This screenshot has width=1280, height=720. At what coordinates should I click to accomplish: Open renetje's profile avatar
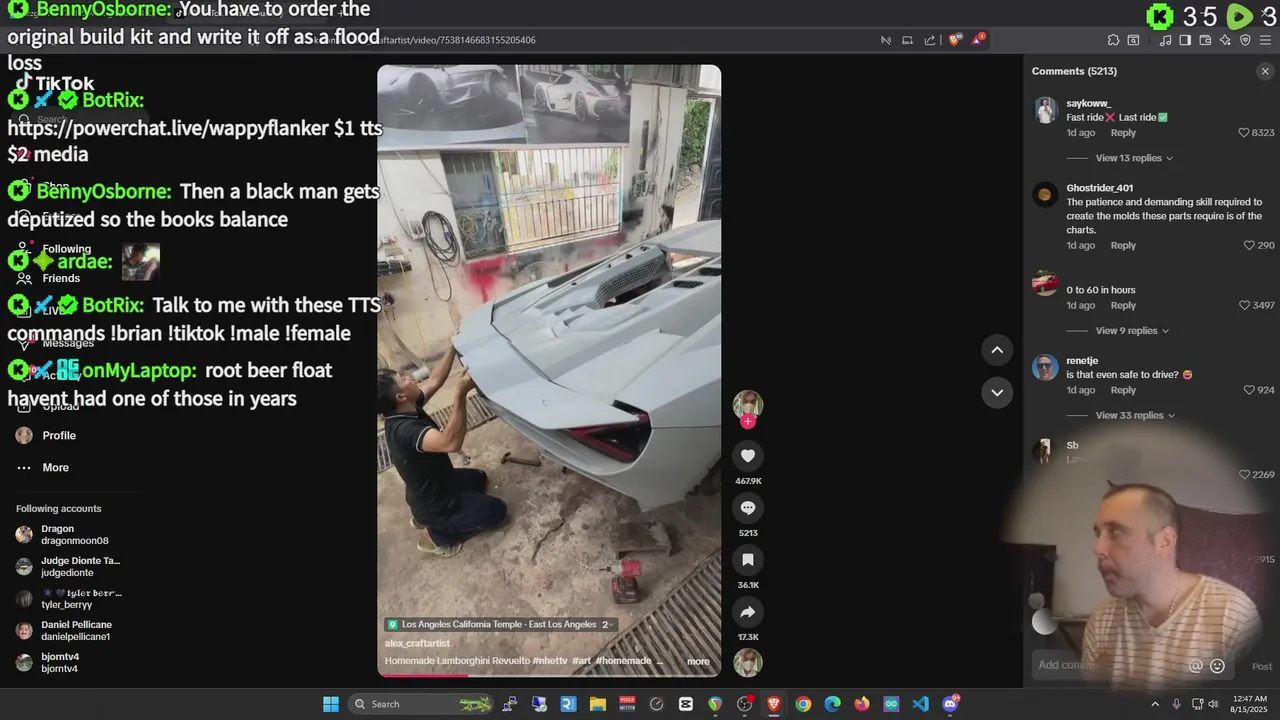click(x=1045, y=367)
